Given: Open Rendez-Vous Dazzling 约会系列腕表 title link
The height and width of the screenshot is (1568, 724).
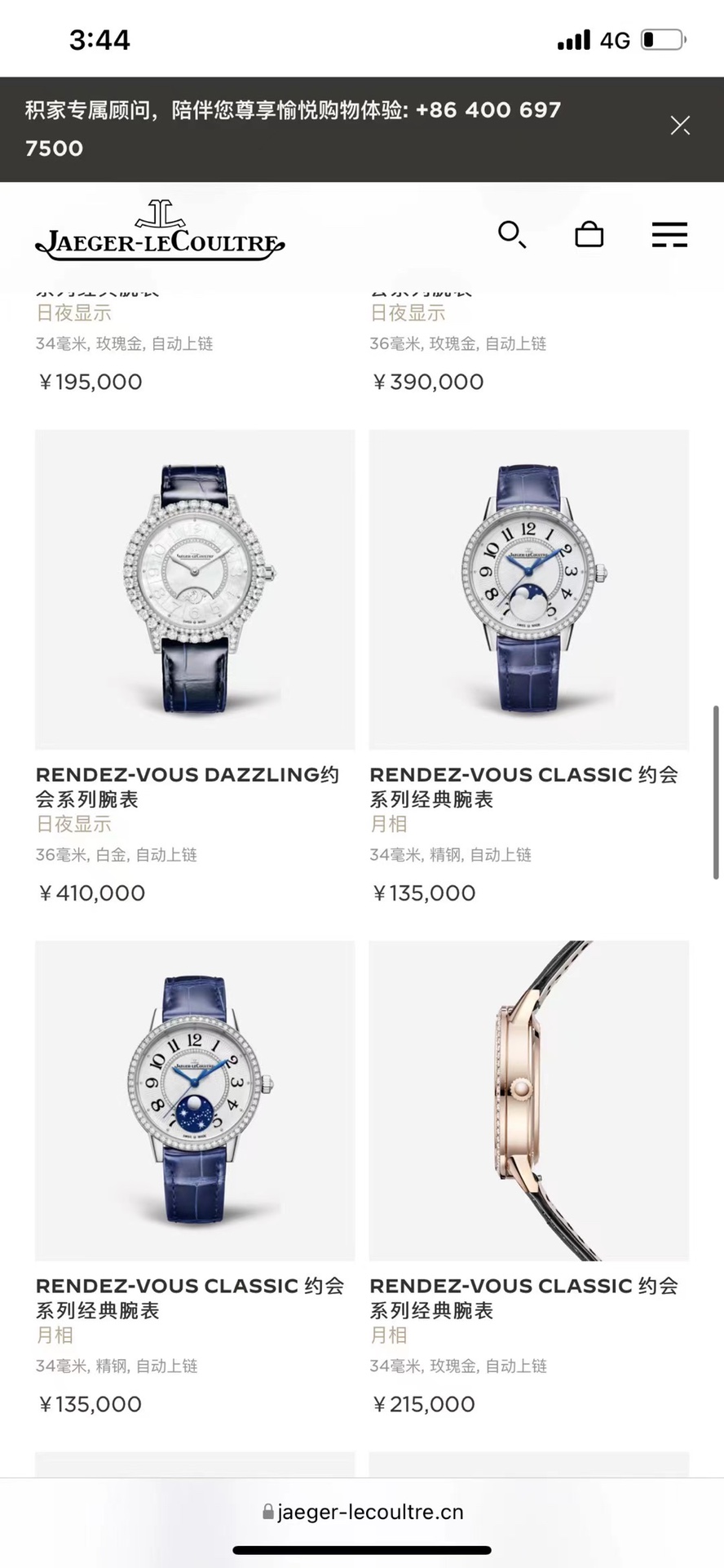Looking at the screenshot, I should coord(188,786).
